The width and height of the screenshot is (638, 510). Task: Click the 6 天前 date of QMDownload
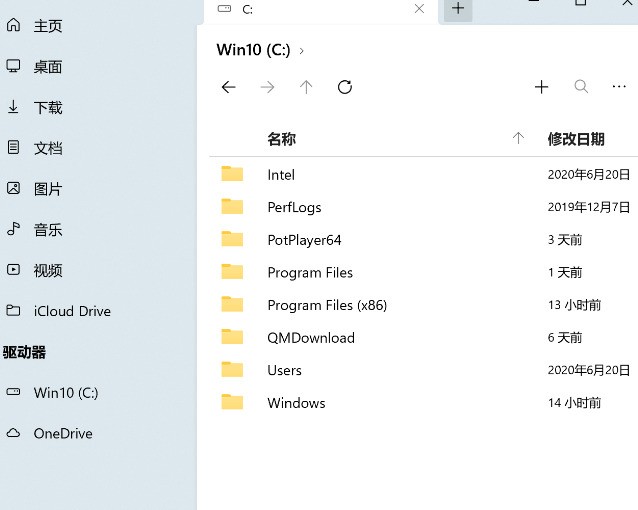click(565, 337)
